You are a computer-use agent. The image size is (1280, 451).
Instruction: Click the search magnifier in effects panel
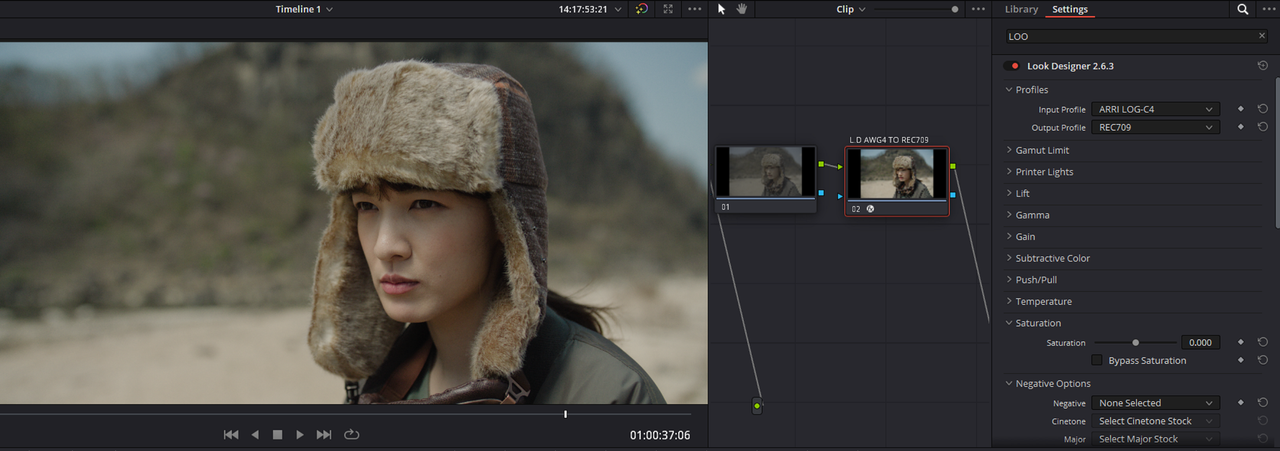coord(1243,9)
